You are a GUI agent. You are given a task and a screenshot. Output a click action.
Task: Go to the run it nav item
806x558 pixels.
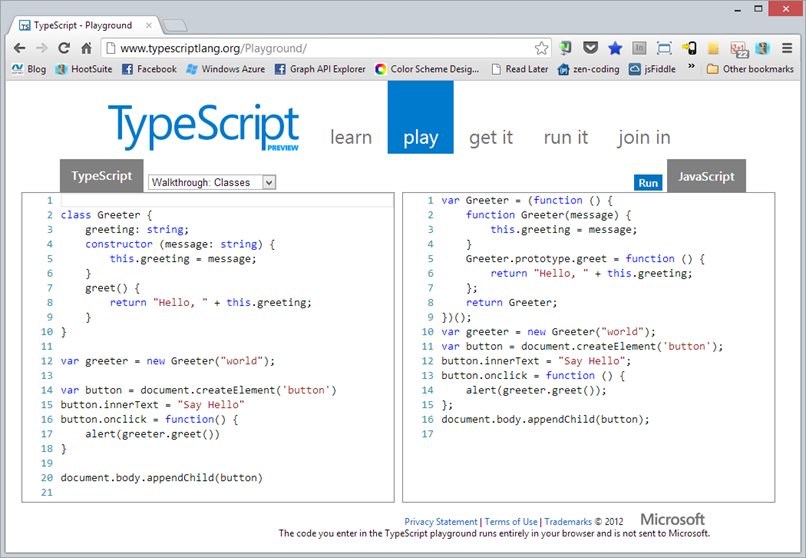point(565,137)
